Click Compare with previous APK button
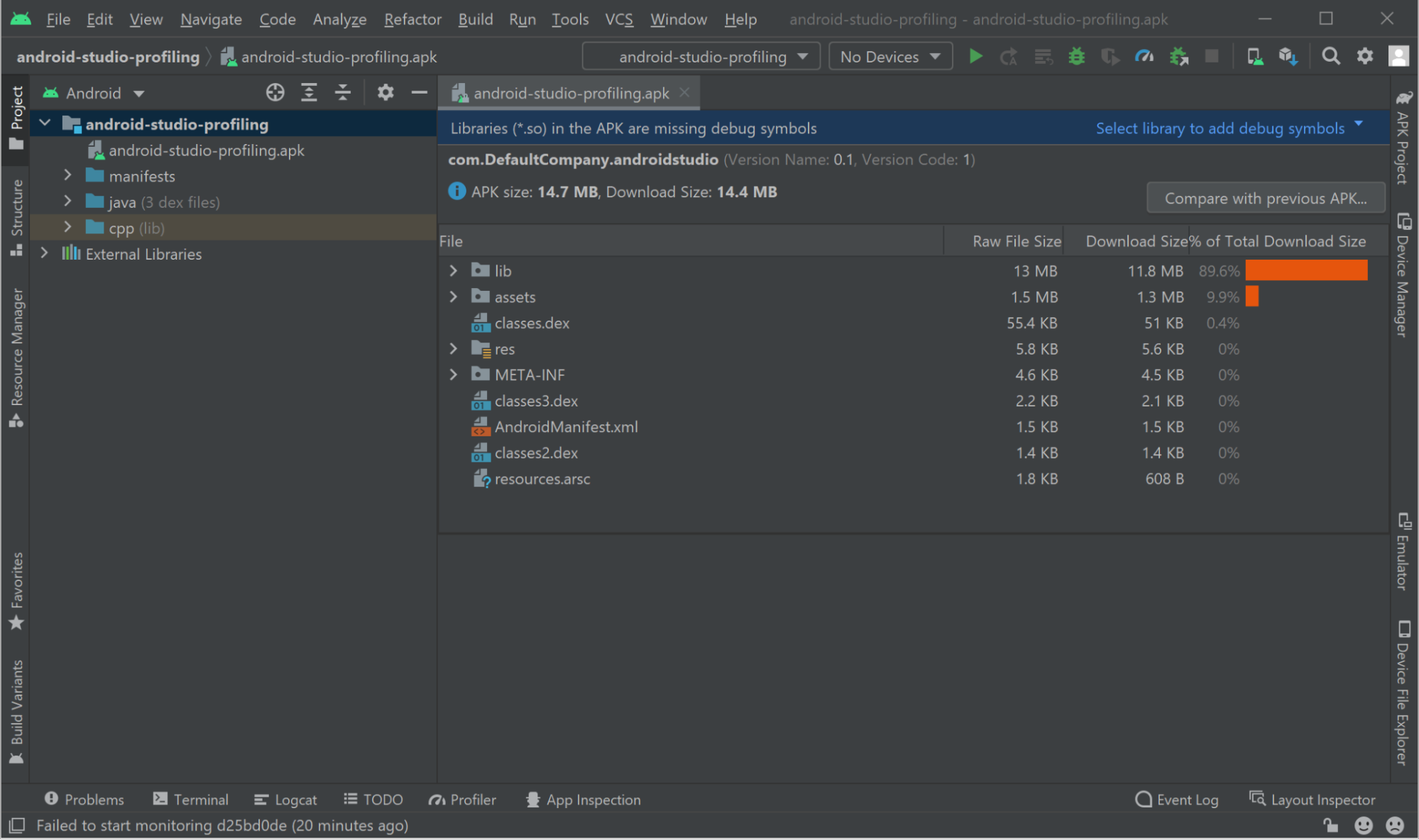The image size is (1419, 840). [x=1265, y=198]
